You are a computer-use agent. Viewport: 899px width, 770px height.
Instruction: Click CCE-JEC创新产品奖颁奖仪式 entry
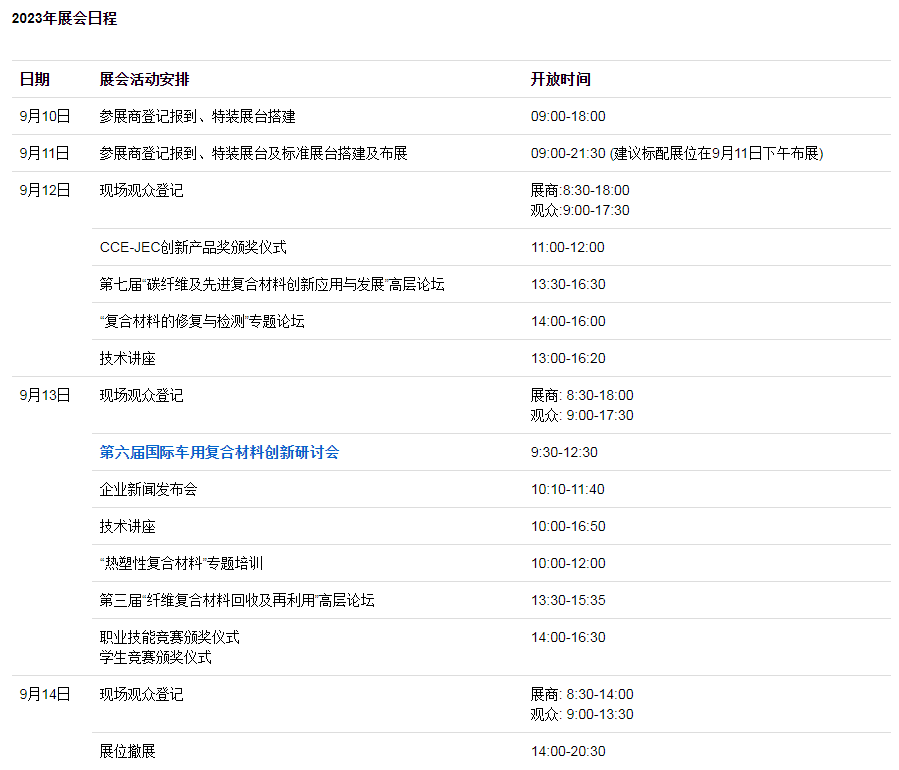pos(193,247)
